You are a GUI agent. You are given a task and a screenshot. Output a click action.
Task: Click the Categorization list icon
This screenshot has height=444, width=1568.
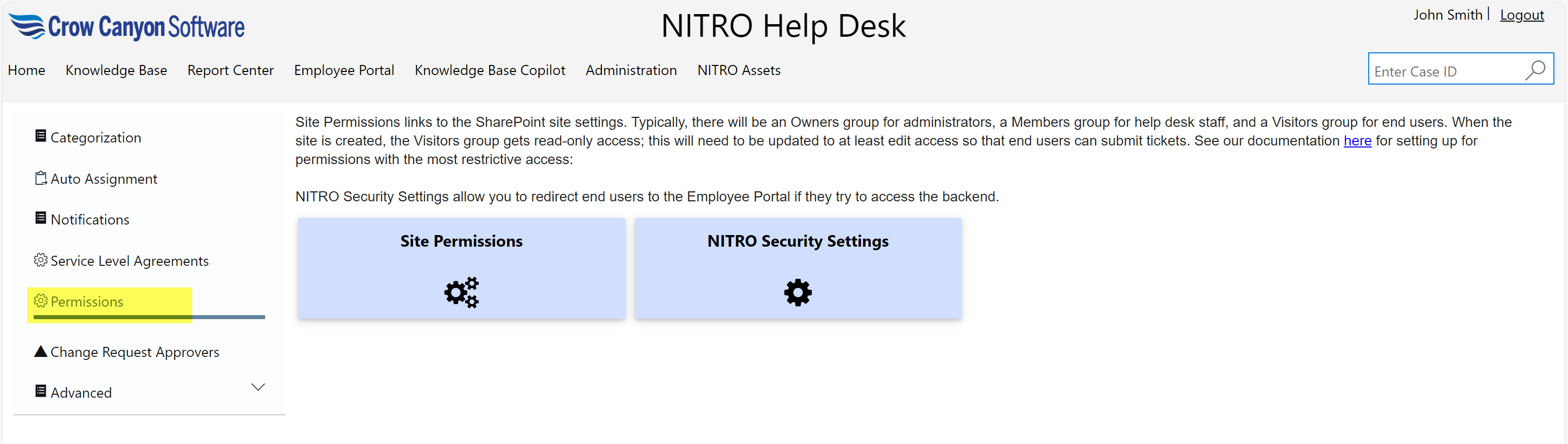pyautogui.click(x=41, y=136)
